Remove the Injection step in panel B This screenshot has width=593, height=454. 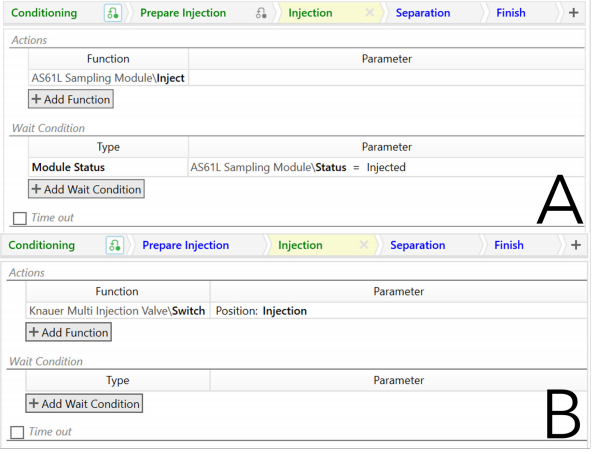coord(364,245)
